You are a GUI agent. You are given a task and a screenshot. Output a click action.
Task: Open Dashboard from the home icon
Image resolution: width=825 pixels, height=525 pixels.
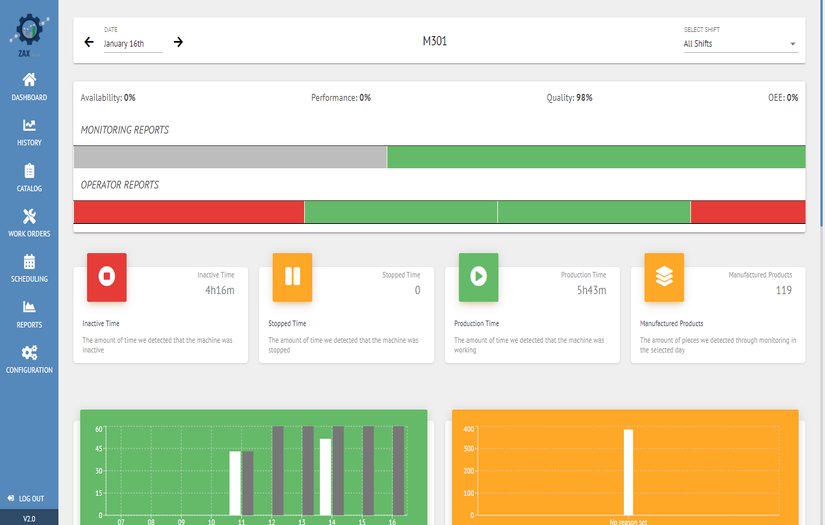pos(29,80)
